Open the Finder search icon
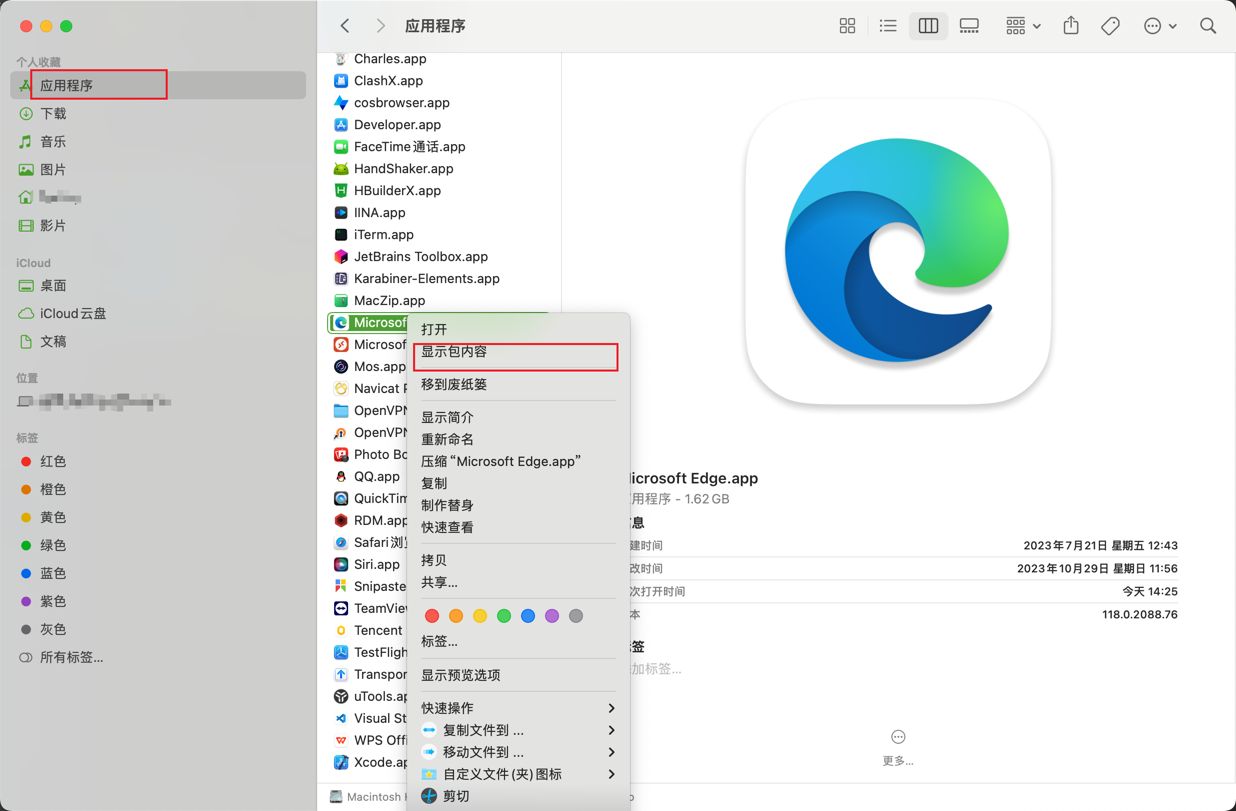This screenshot has height=811, width=1236. [1208, 26]
